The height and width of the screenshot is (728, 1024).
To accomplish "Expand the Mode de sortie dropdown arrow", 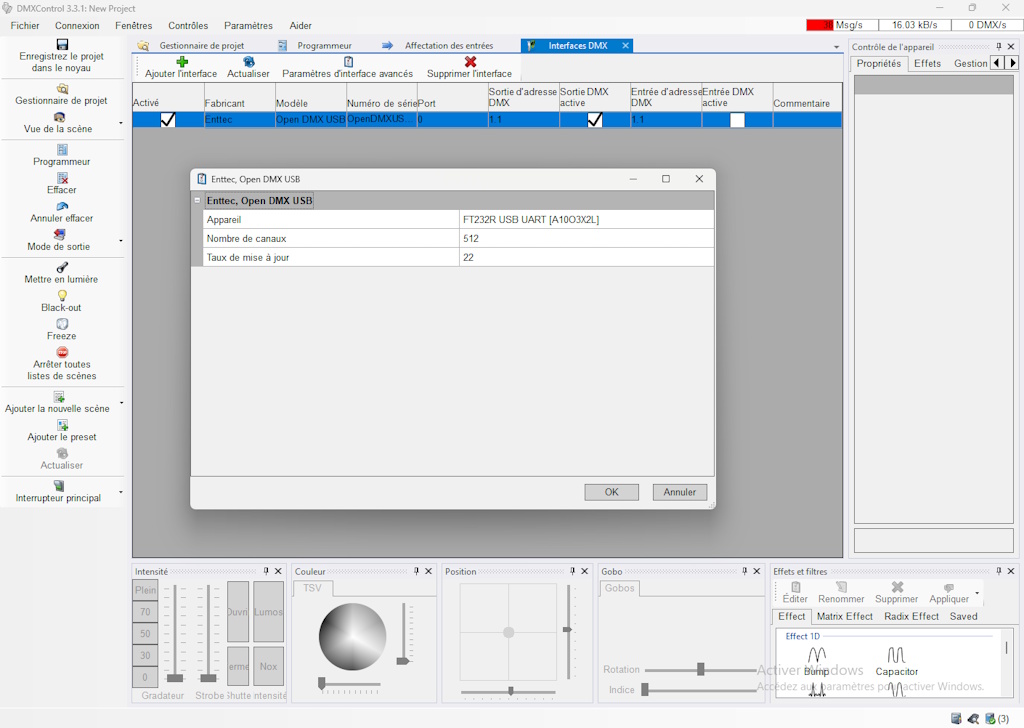I will tap(121, 241).
